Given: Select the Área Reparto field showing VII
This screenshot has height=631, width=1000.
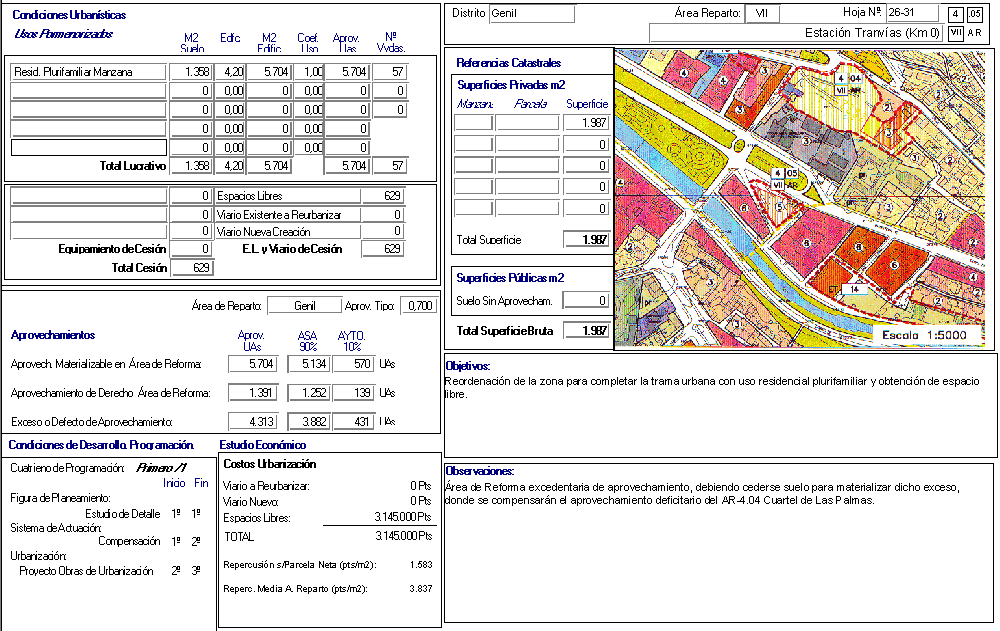Looking at the screenshot, I should [762, 14].
